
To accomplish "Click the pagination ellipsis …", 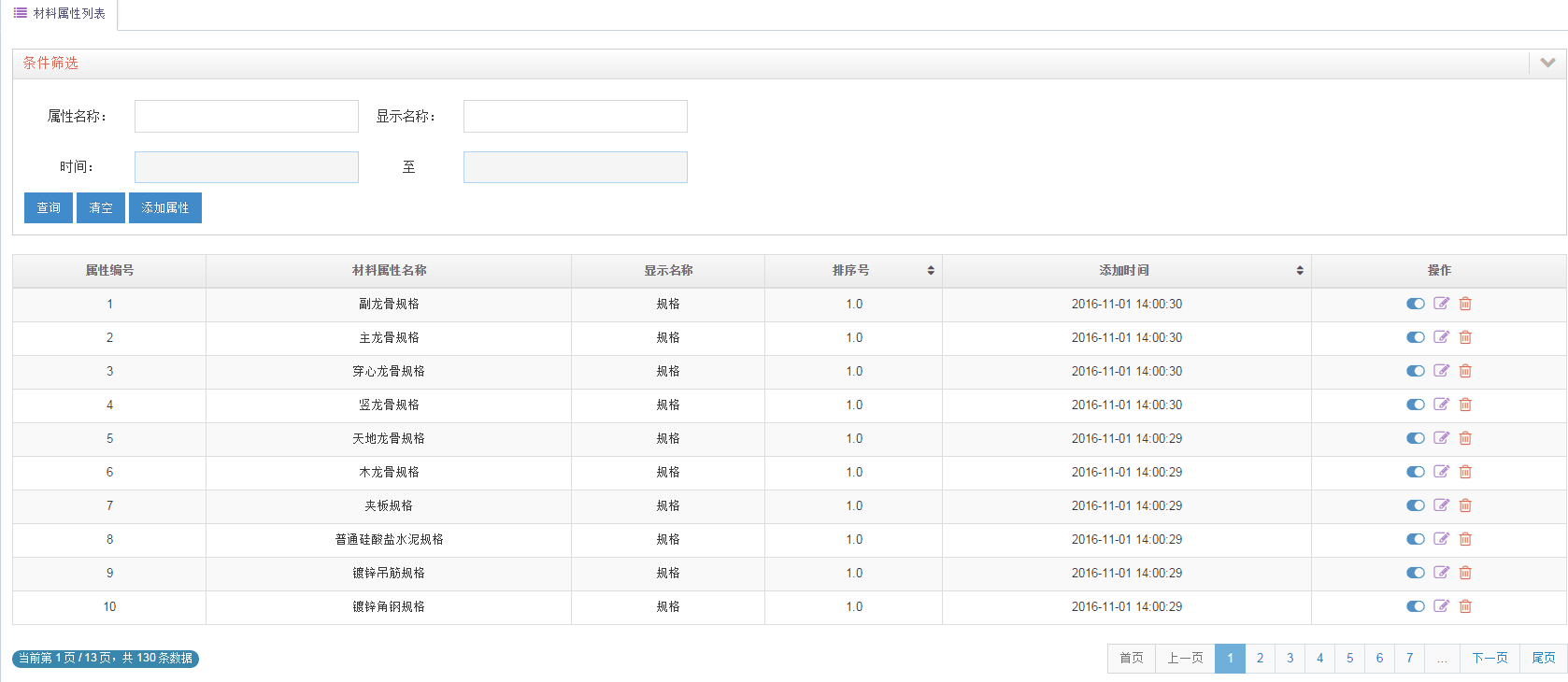I will pyautogui.click(x=1442, y=658).
